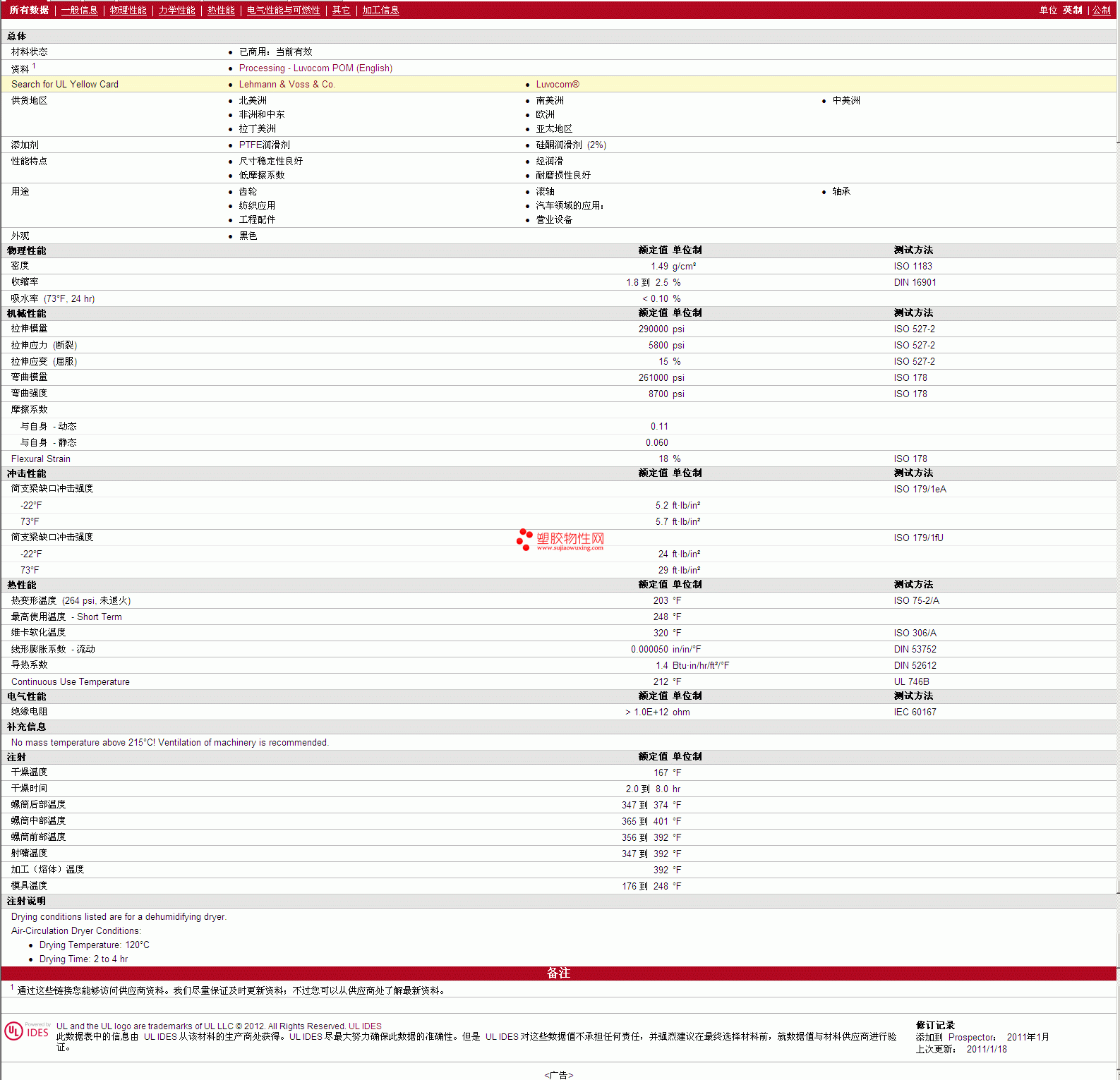Select the 黑色 appearance value
The width and height of the screenshot is (1120, 1080).
click(x=248, y=236)
